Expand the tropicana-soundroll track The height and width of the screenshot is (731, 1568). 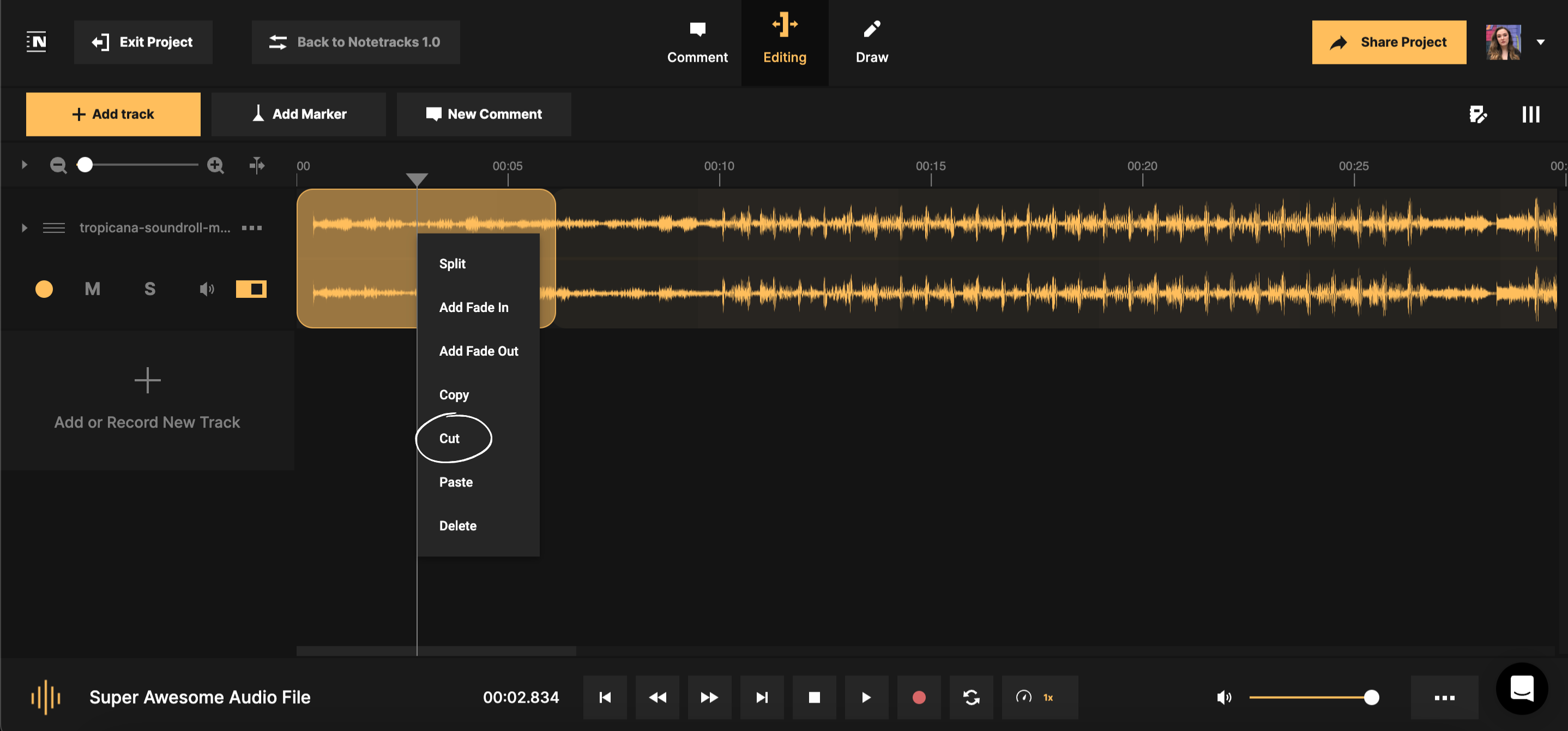click(25, 228)
